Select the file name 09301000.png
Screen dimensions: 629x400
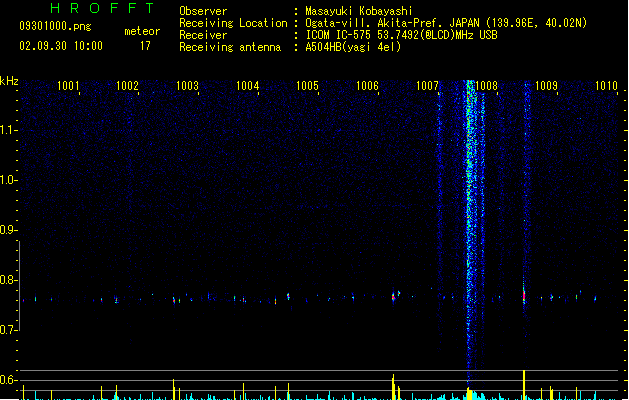click(x=55, y=26)
